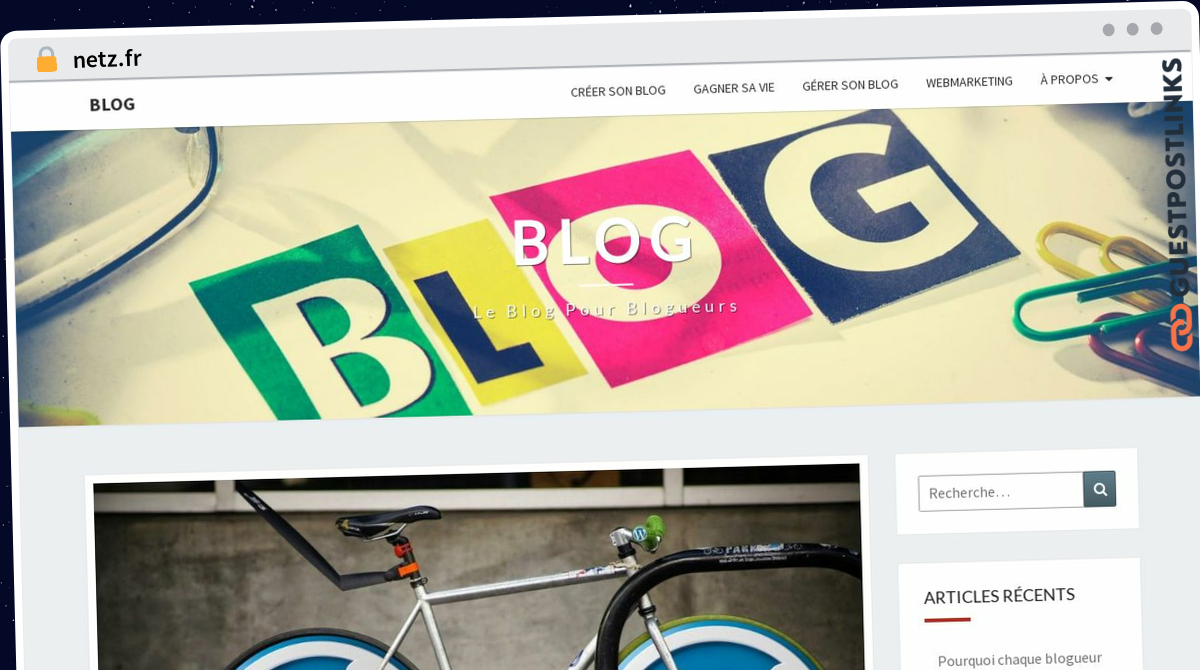The image size is (1200, 670).
Task: Open the Pourquoi chaque blogueur article link
Action: click(x=1020, y=659)
